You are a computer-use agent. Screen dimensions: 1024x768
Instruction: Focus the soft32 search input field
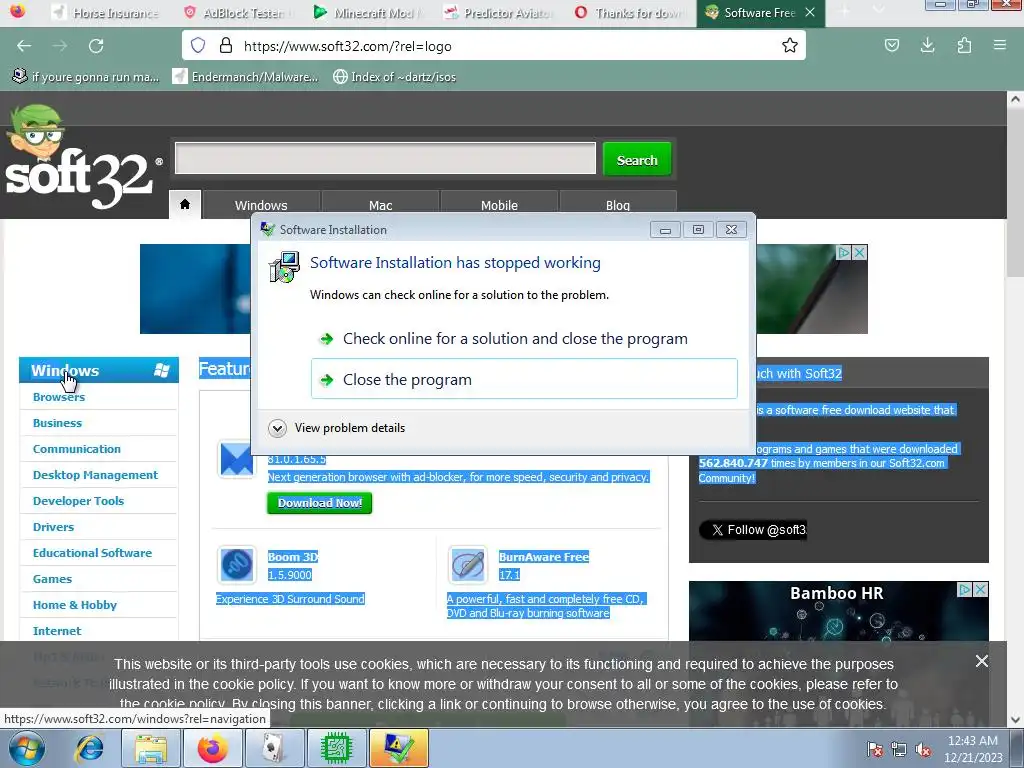(385, 158)
